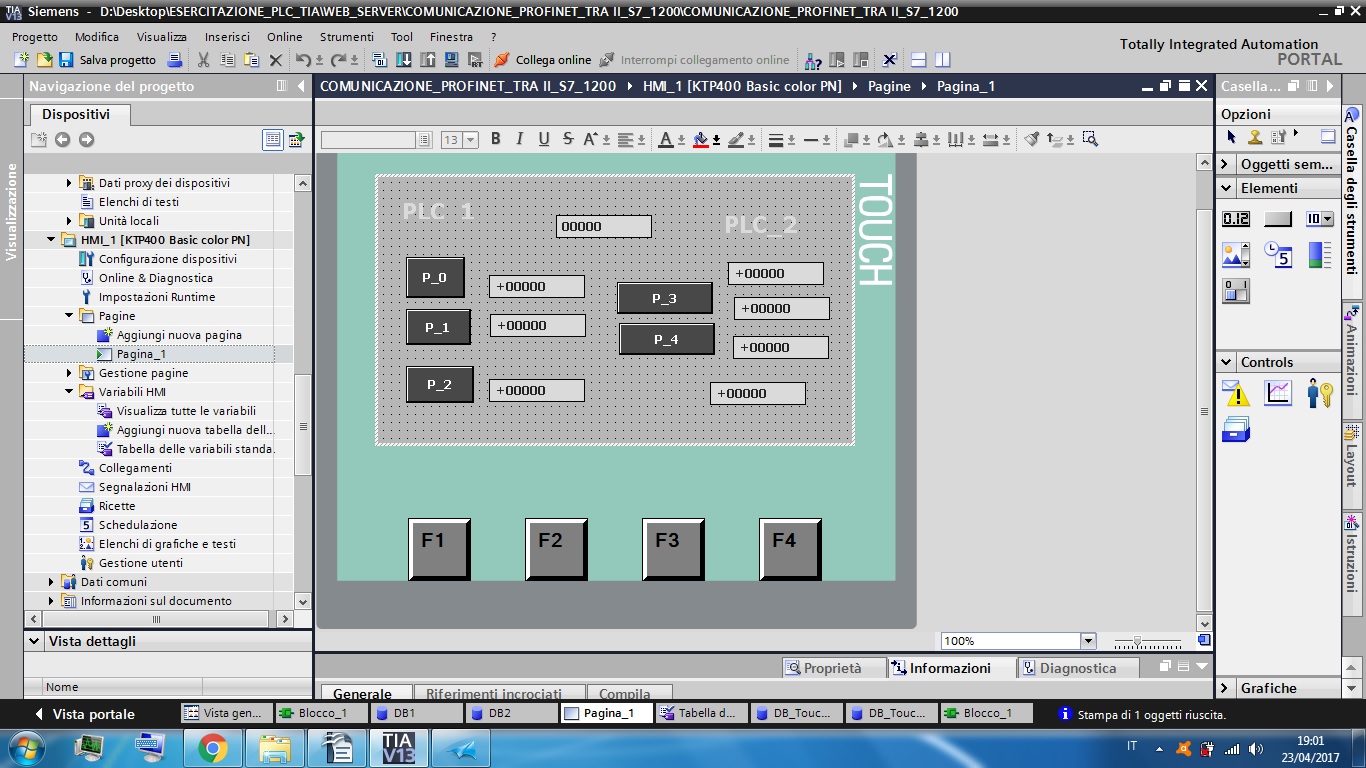Collapse the Vista dettagli panel
This screenshot has height=768, width=1366.
(35, 641)
